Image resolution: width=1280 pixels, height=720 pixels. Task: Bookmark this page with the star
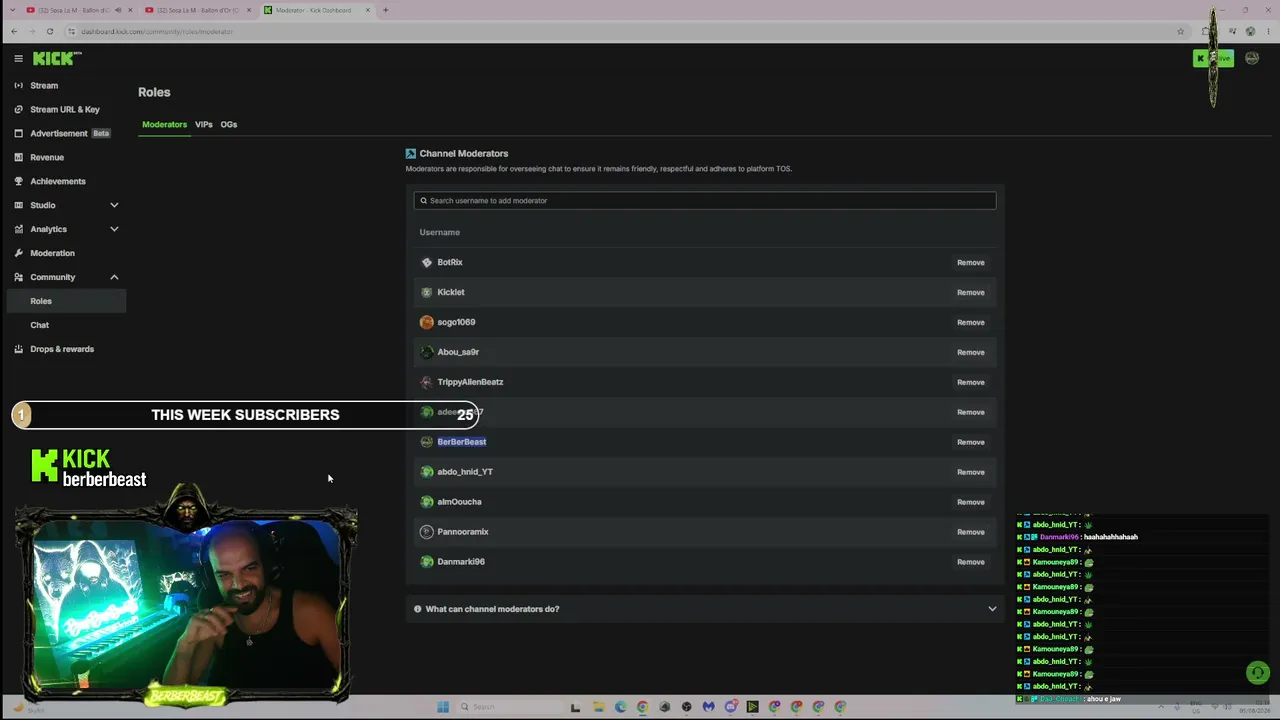1181,31
